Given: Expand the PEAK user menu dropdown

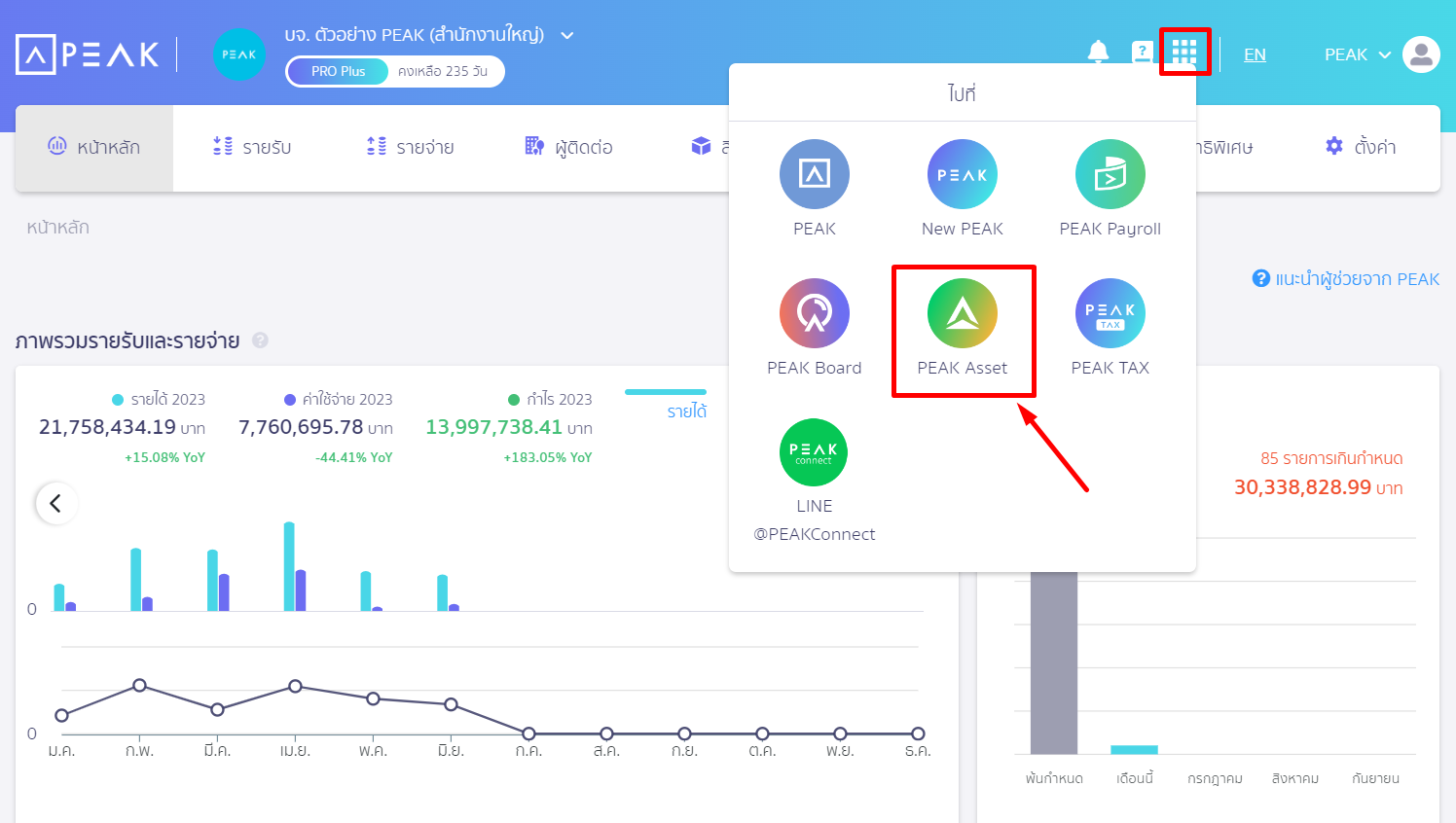Looking at the screenshot, I should [1358, 54].
